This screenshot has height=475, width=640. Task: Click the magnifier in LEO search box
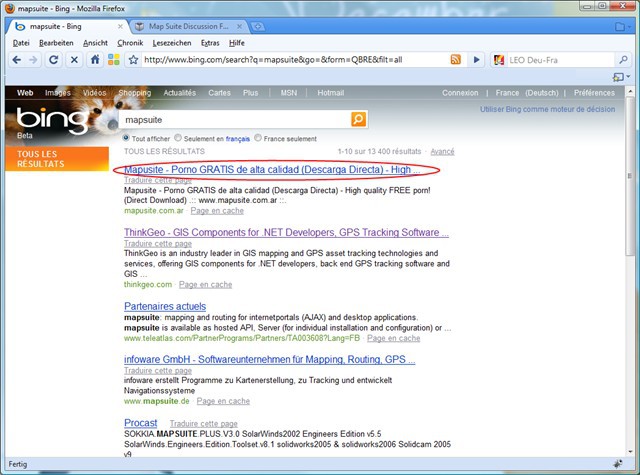click(623, 60)
